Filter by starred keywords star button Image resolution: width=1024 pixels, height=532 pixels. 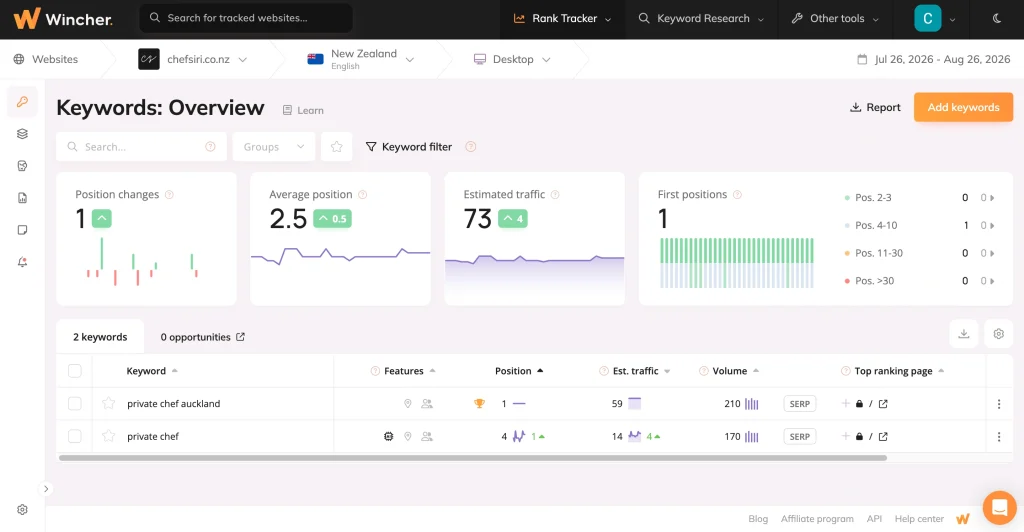(336, 147)
